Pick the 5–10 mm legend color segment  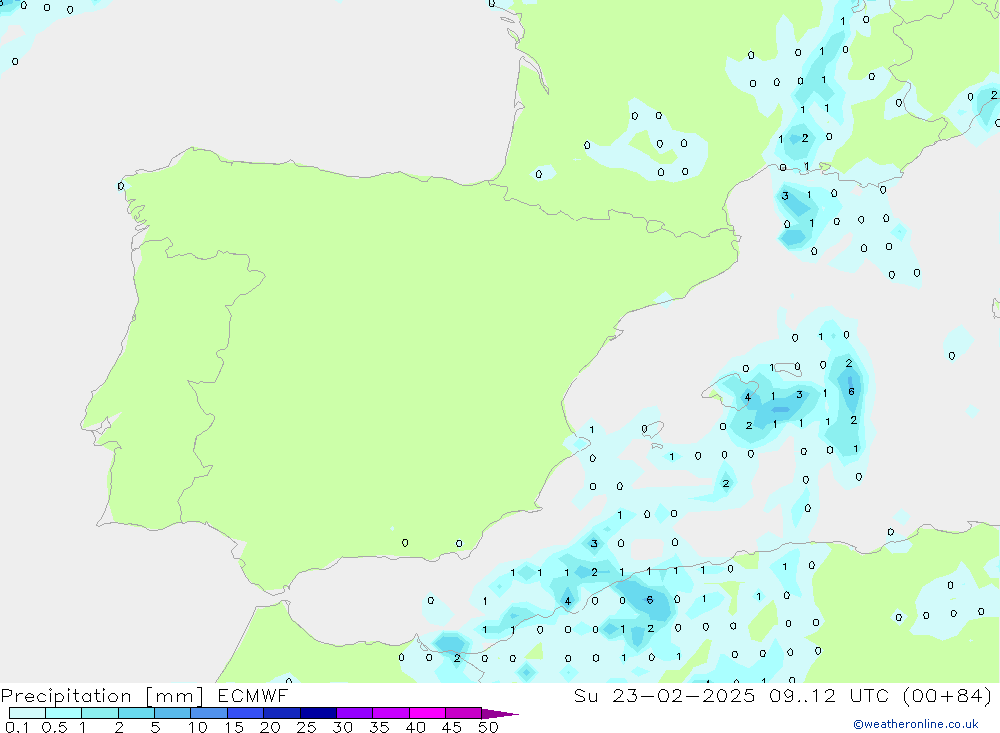click(x=172, y=713)
